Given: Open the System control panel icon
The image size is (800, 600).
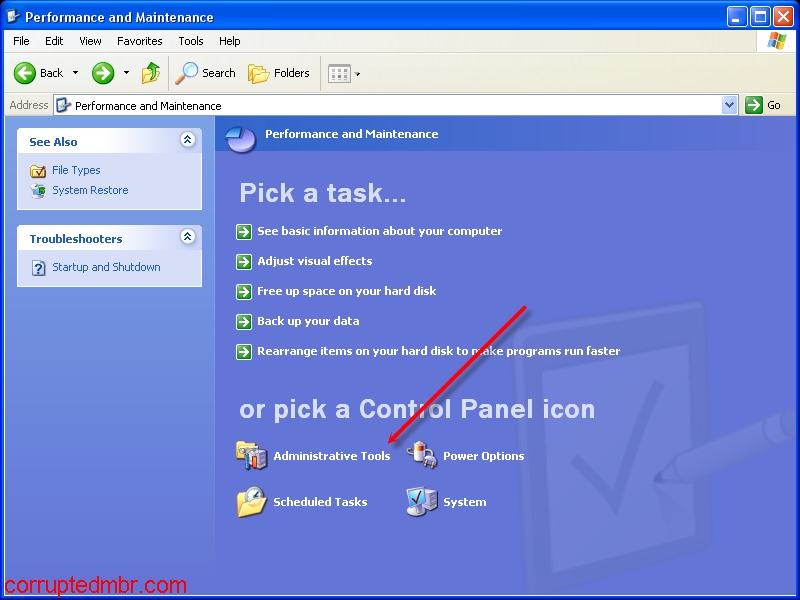Looking at the screenshot, I should [x=421, y=502].
